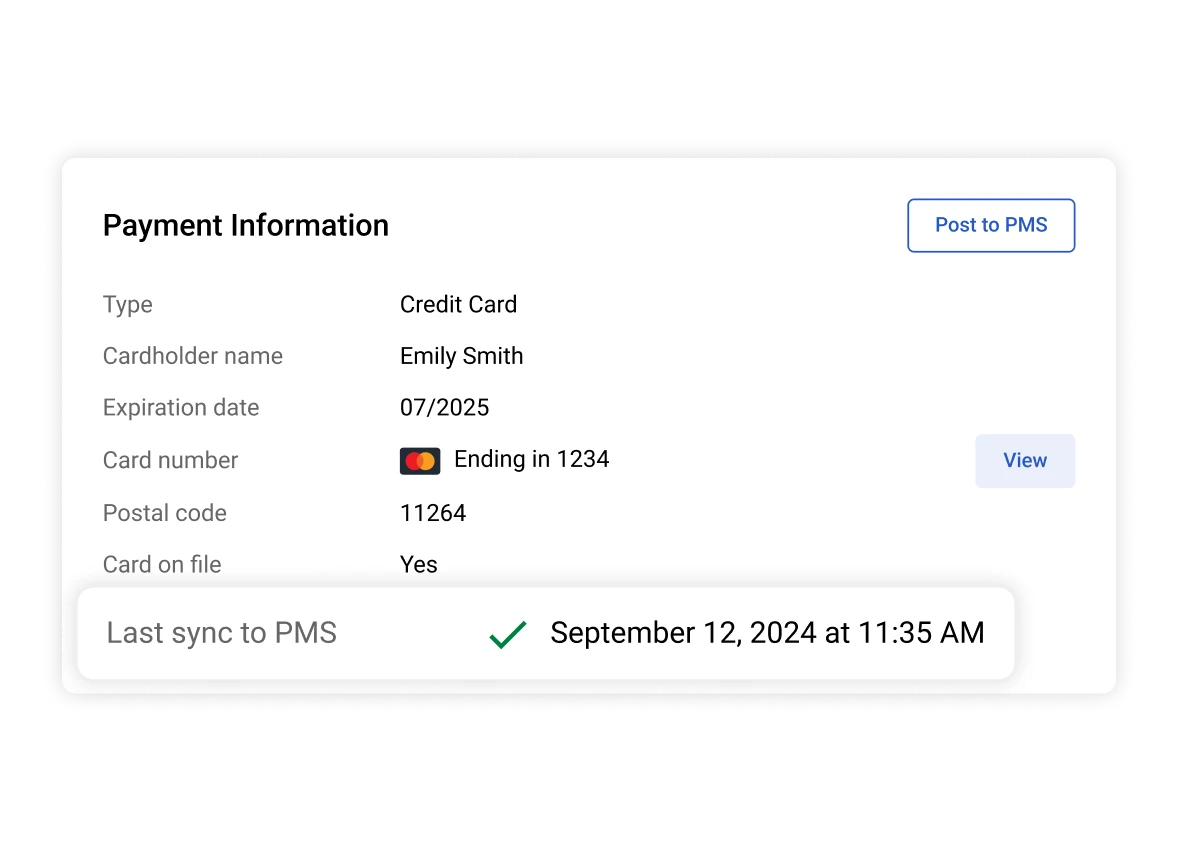Click the Expiration date label
This screenshot has height=850, width=1180.
tap(180, 407)
